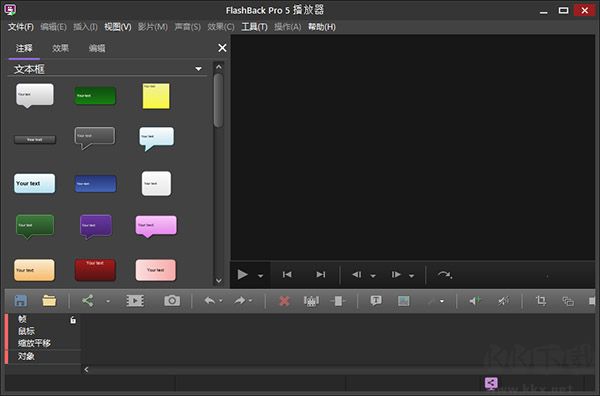Click the add sound speaker icon
This screenshot has height=396, width=600.
coord(475,301)
